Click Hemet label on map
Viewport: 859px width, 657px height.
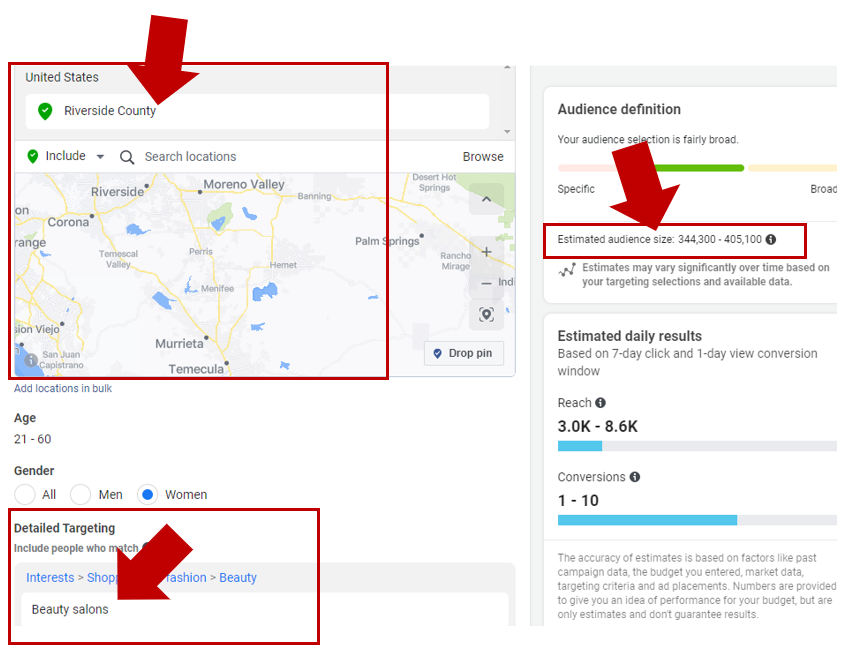tap(283, 265)
